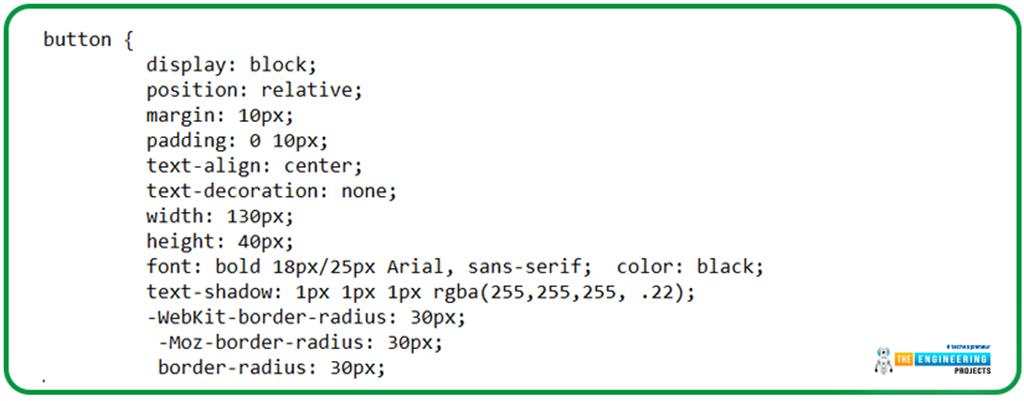Click the opening curly brace after button
1024x401 pixels.
pyautogui.click(x=128, y=40)
